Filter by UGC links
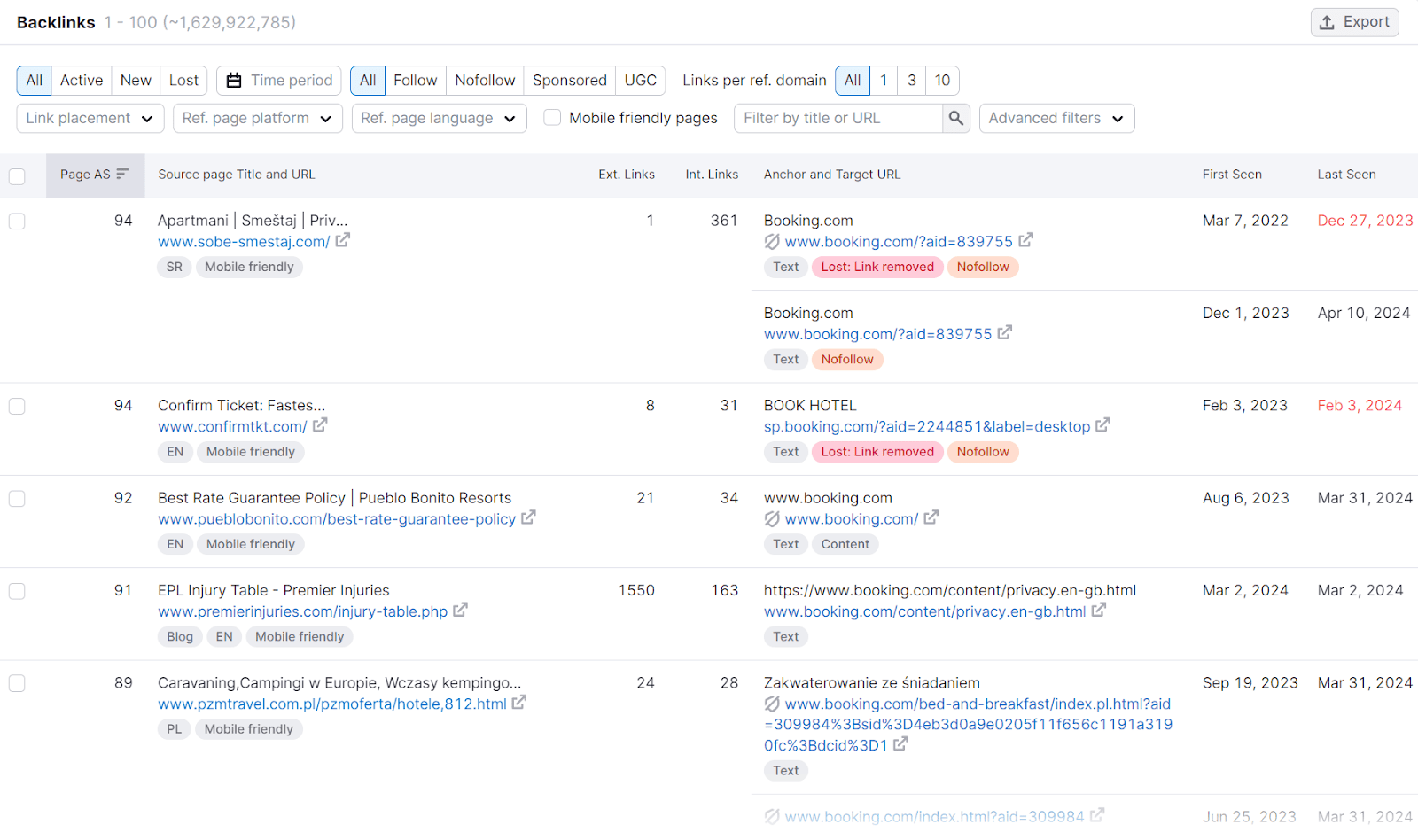The width and height of the screenshot is (1418, 840). point(641,81)
